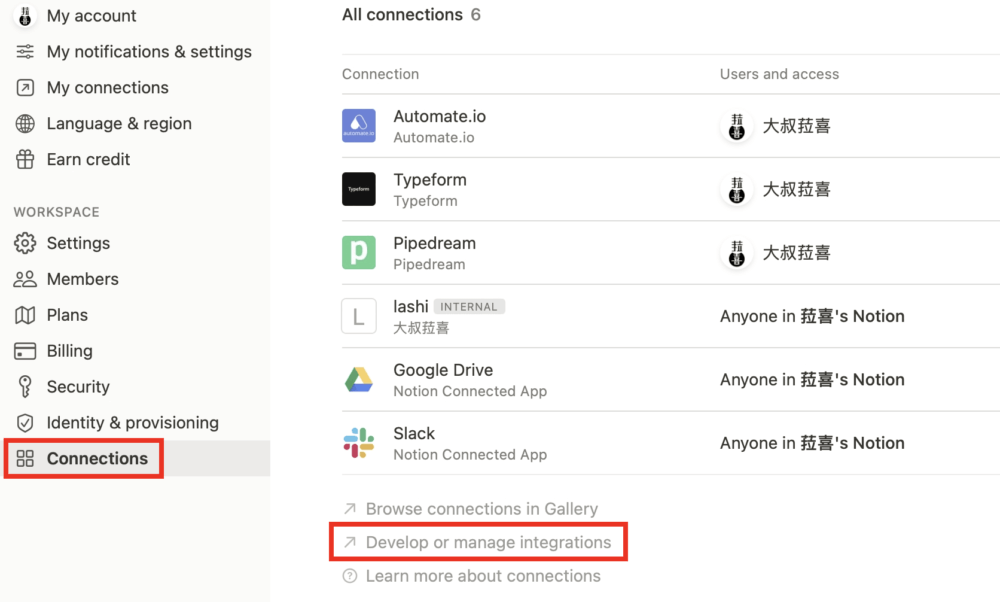Open Learn more about connections
The height and width of the screenshot is (602, 1000).
click(x=483, y=576)
